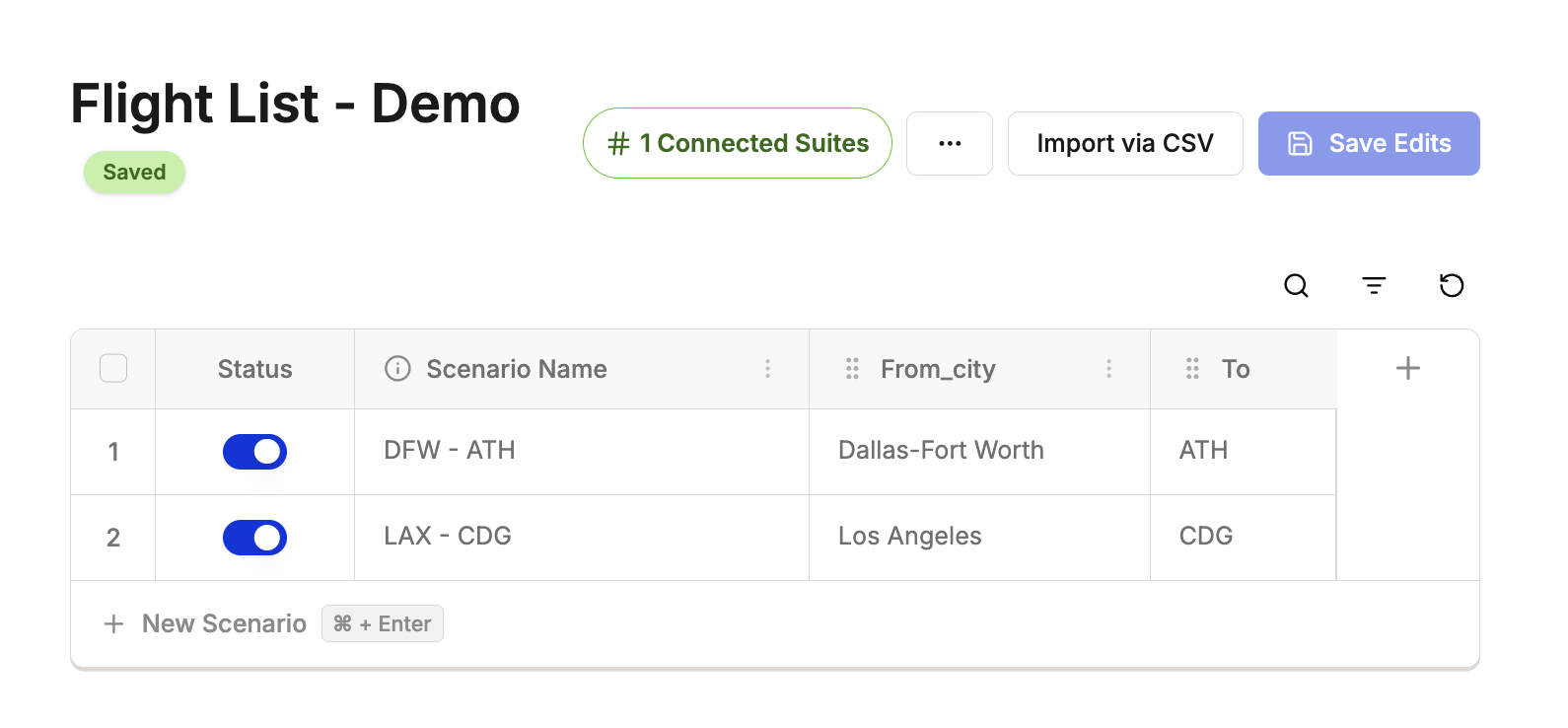Check the select-all checkbox in table header
The width and height of the screenshot is (1568, 728).
pyautogui.click(x=113, y=369)
